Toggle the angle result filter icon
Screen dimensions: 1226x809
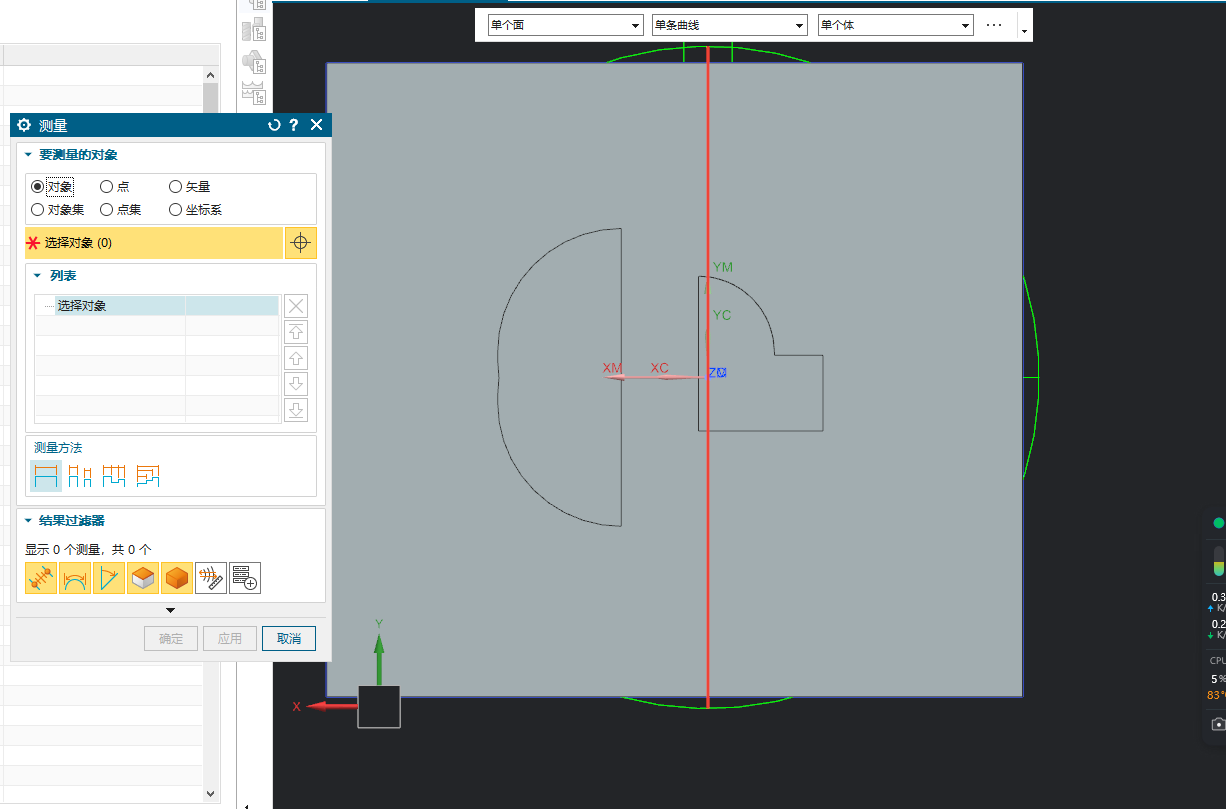[109, 578]
